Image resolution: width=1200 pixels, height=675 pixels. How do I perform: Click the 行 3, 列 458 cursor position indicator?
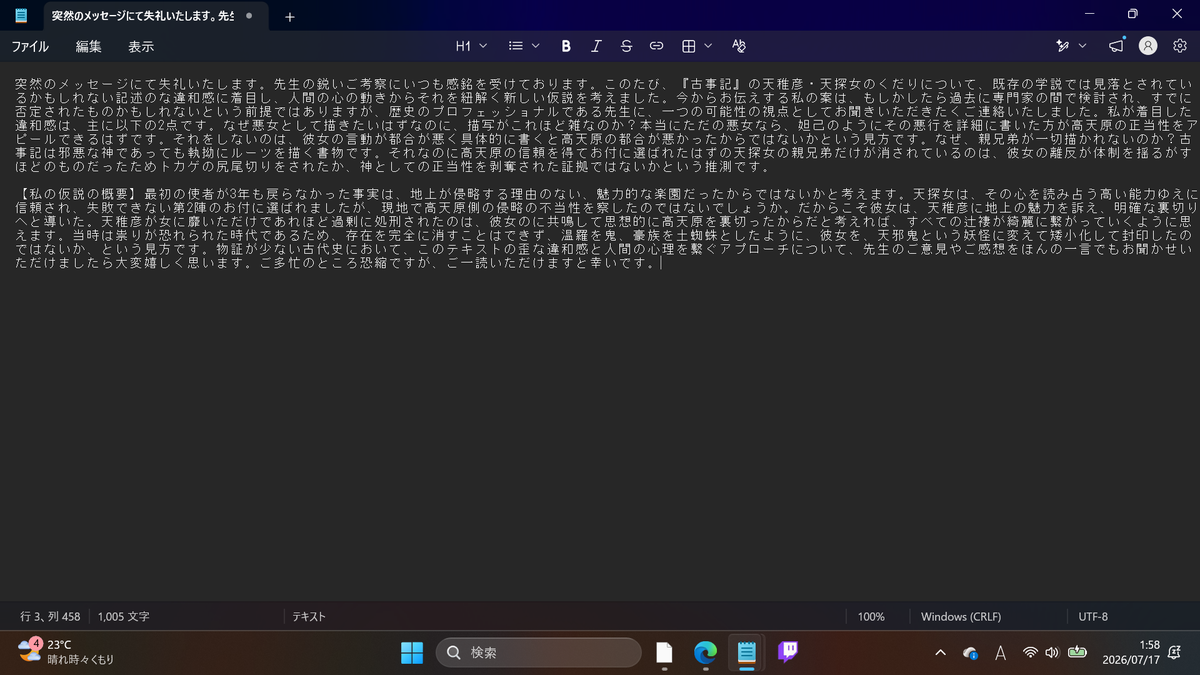[x=50, y=617]
